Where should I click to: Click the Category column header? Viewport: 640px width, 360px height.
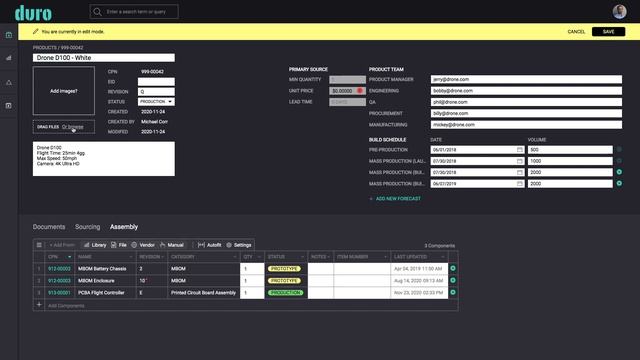tap(204, 257)
